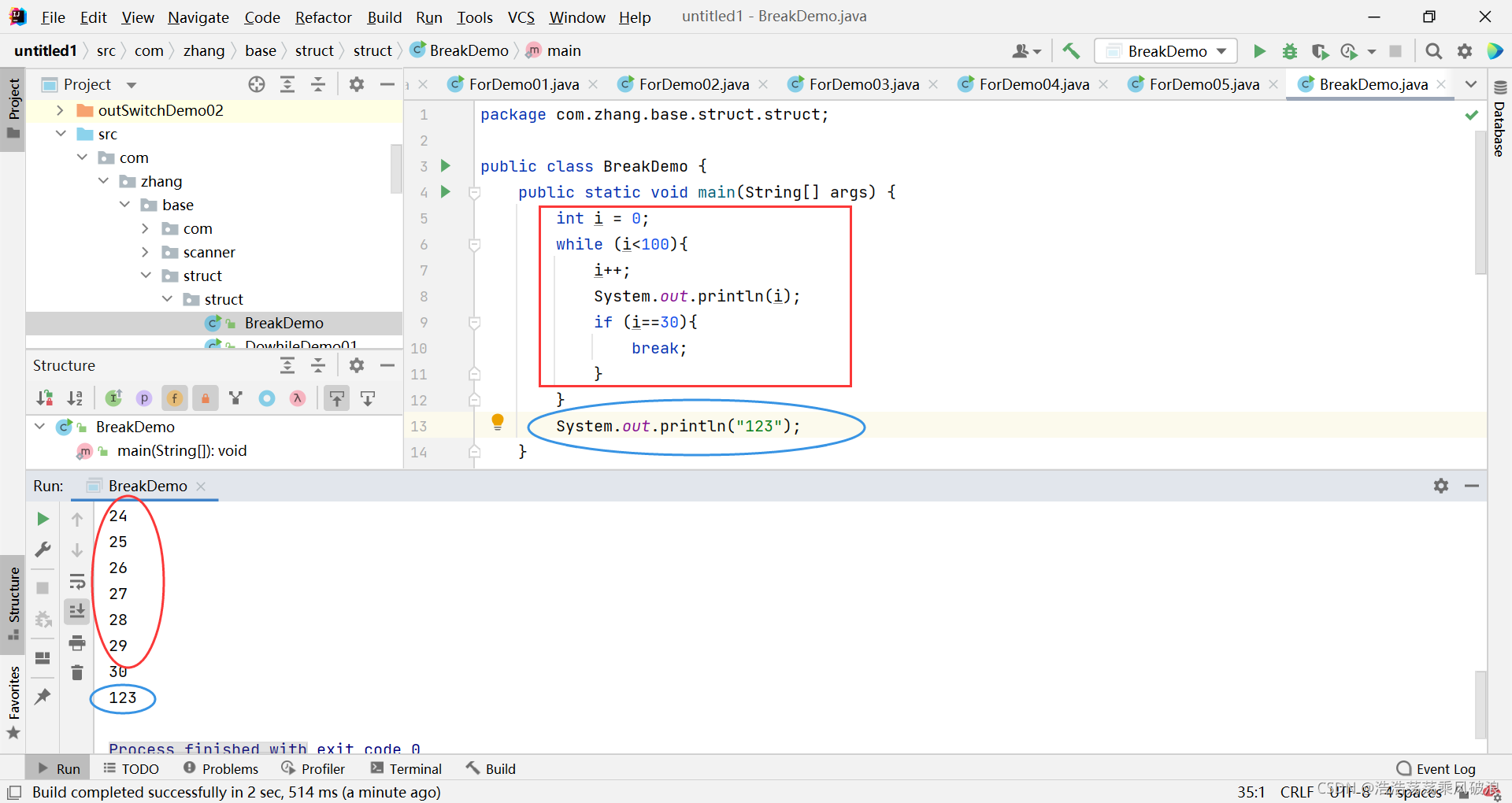The image size is (1512, 803).
Task: Open Structure panel options gear
Action: click(357, 365)
